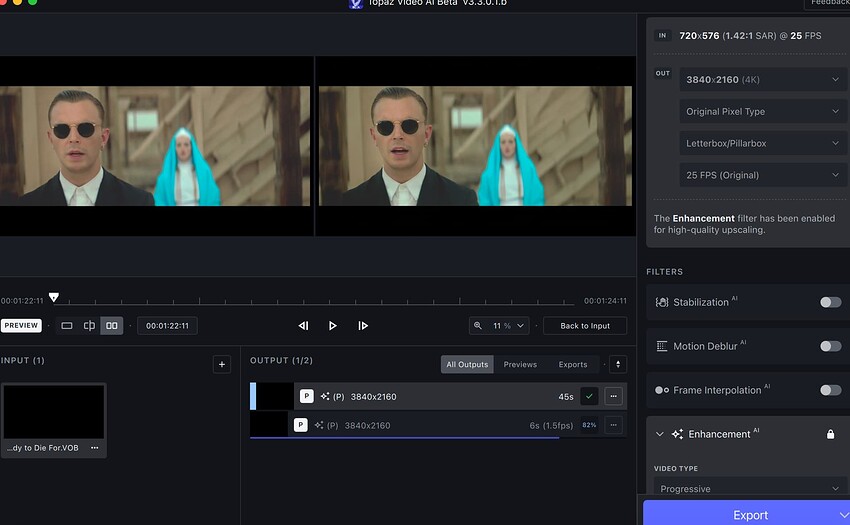Turn on Frame Interpolation toggle

tap(830, 390)
